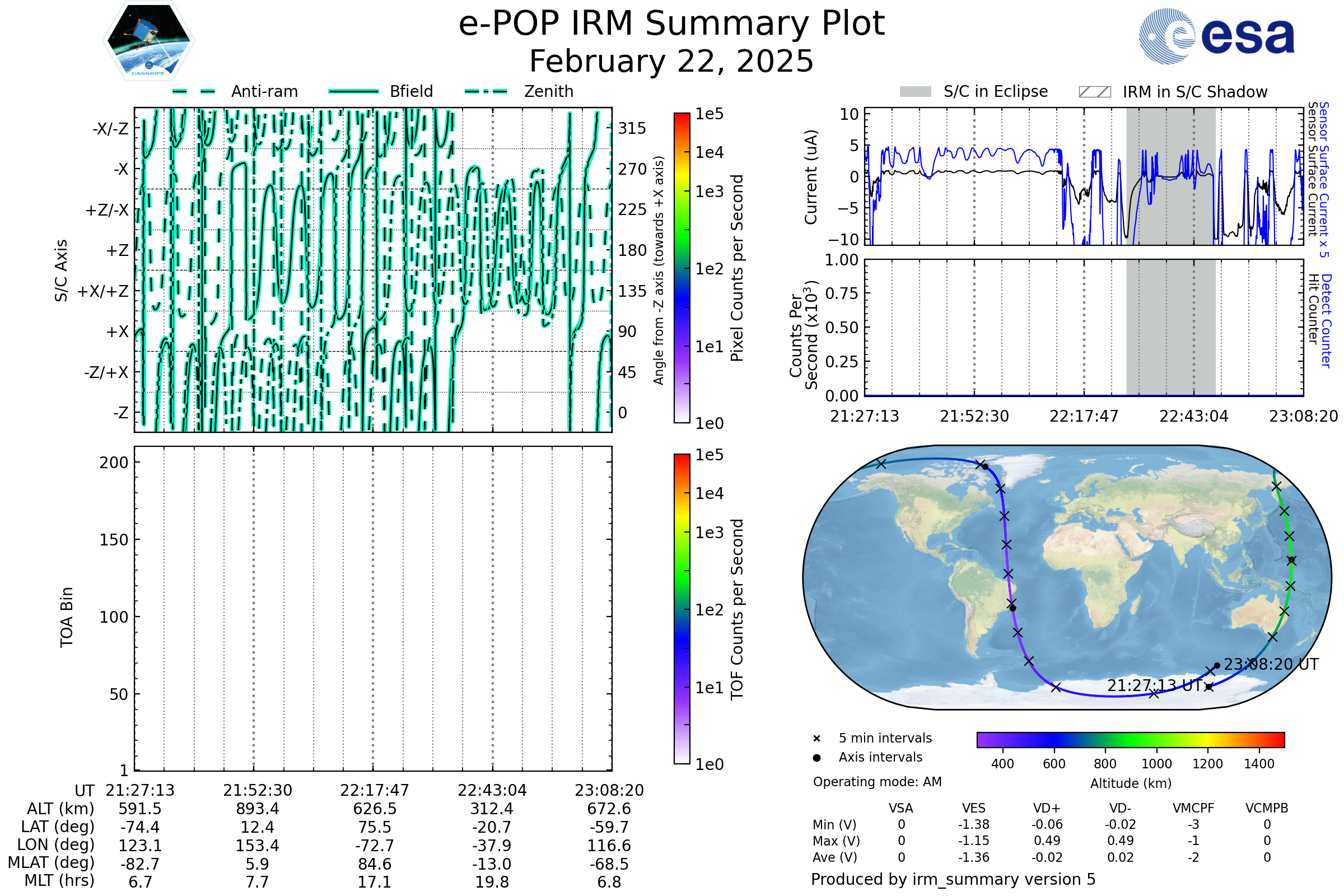Click the Altitude (km) color bar
The width and height of the screenshot is (1344, 896).
[x=1130, y=739]
